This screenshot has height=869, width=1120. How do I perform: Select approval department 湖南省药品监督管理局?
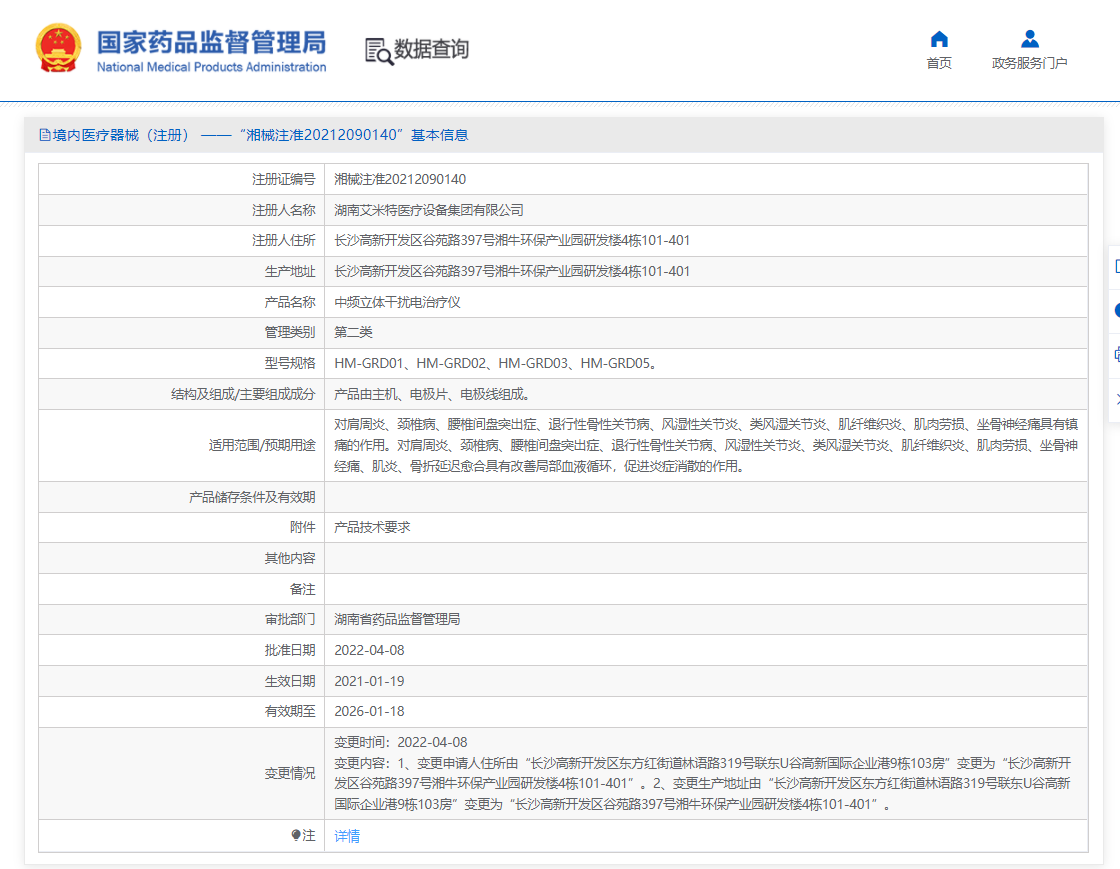click(x=397, y=619)
